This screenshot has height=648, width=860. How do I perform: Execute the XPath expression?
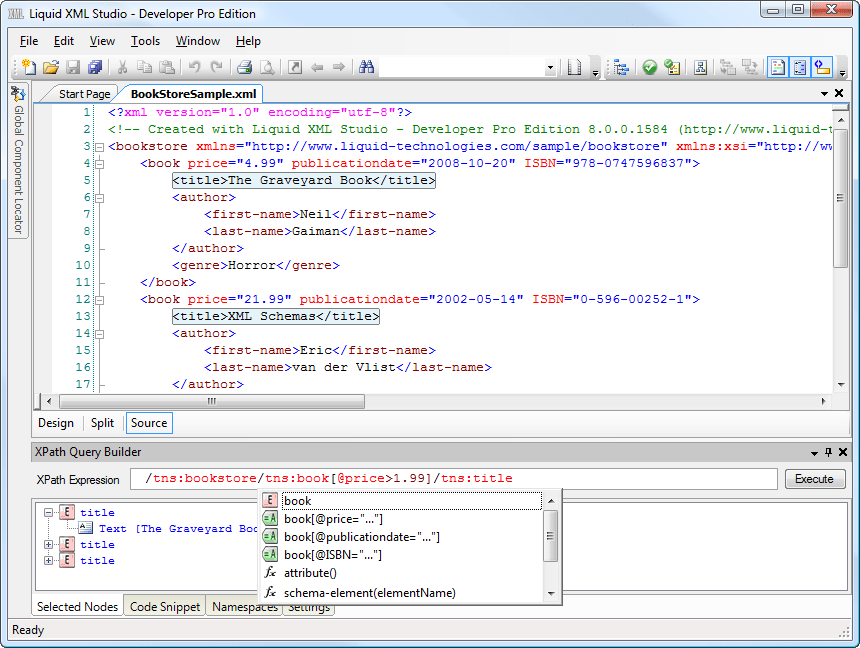(x=815, y=479)
